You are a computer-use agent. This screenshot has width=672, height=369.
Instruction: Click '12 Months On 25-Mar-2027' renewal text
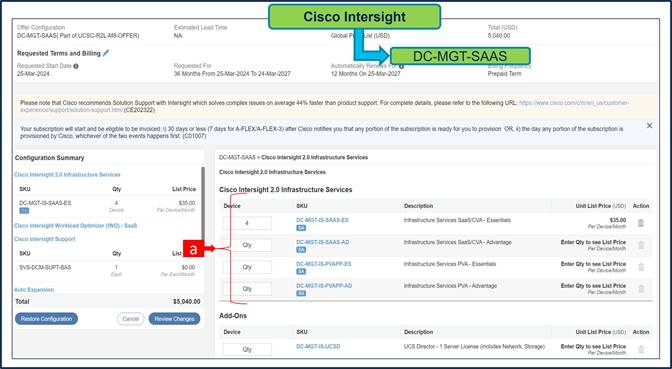tap(366, 74)
